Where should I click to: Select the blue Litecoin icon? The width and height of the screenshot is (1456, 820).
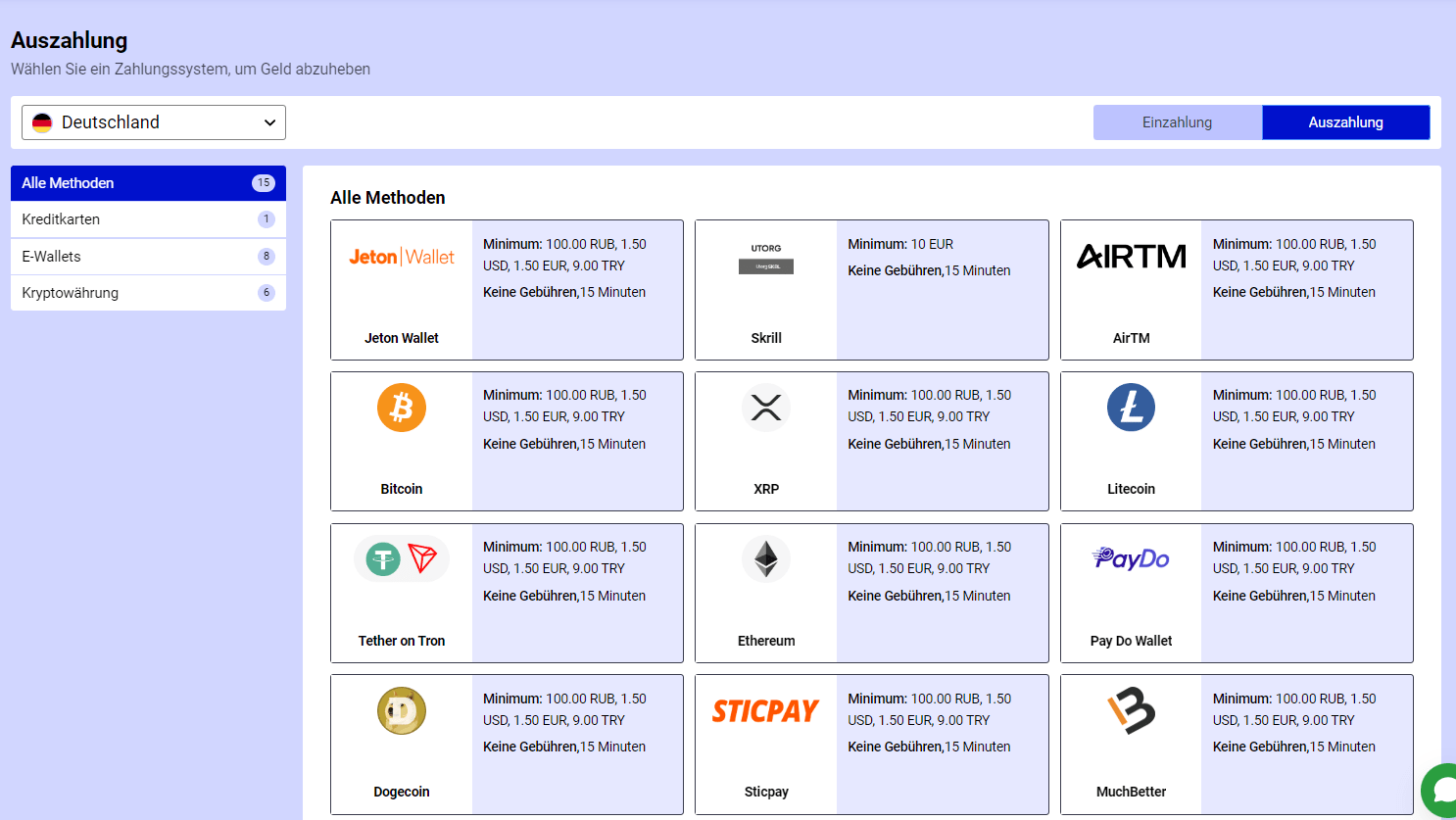click(1131, 408)
